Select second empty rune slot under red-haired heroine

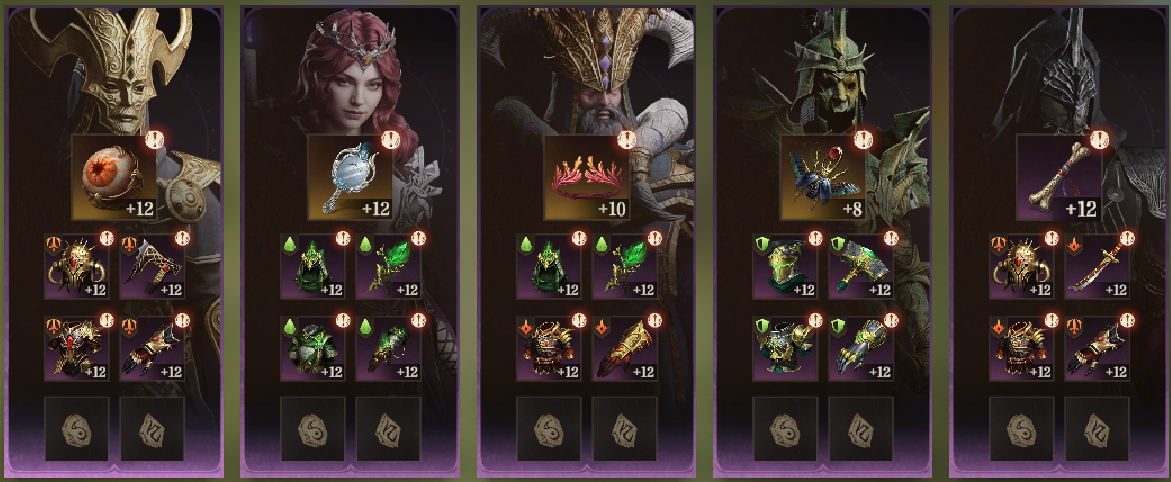tap(388, 429)
